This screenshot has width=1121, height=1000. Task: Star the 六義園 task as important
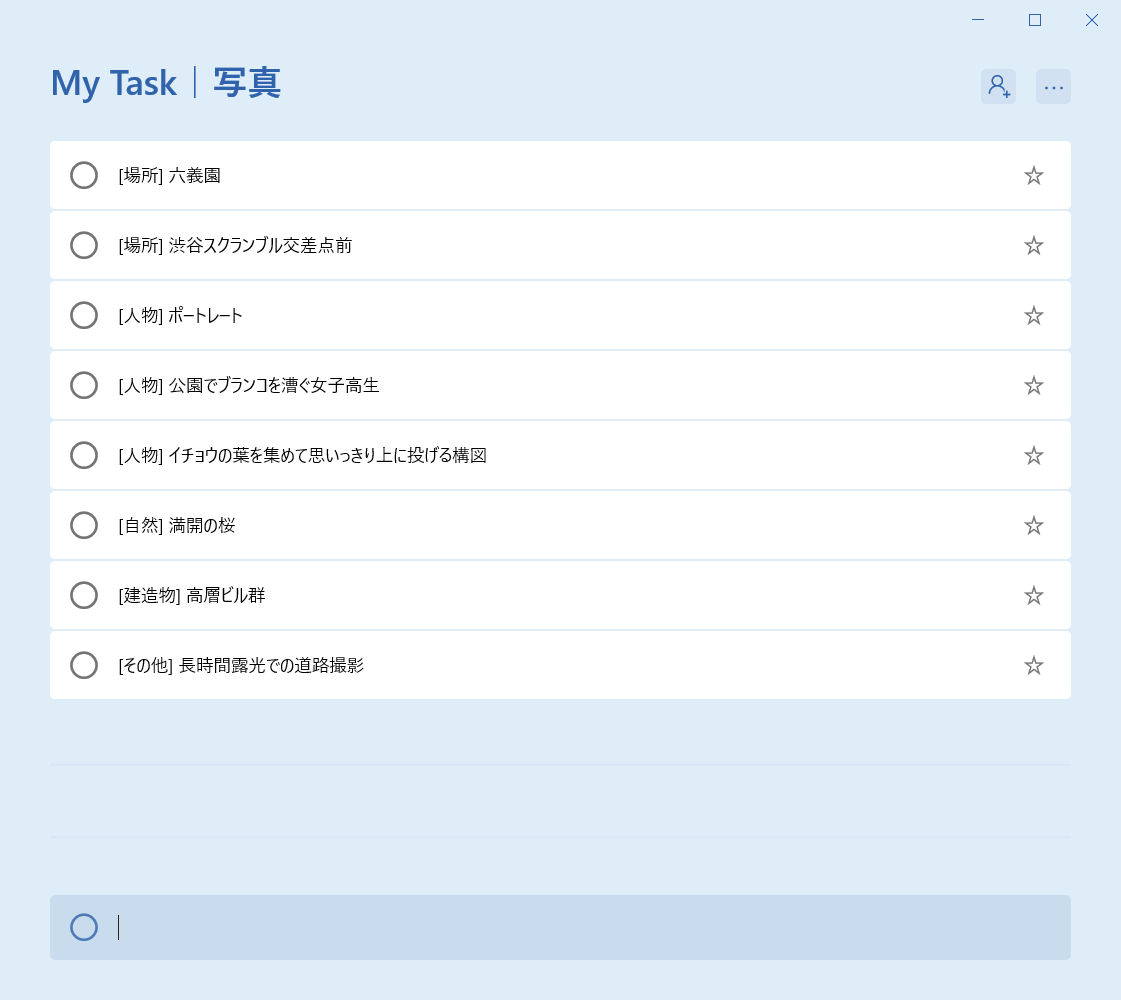click(x=1033, y=176)
